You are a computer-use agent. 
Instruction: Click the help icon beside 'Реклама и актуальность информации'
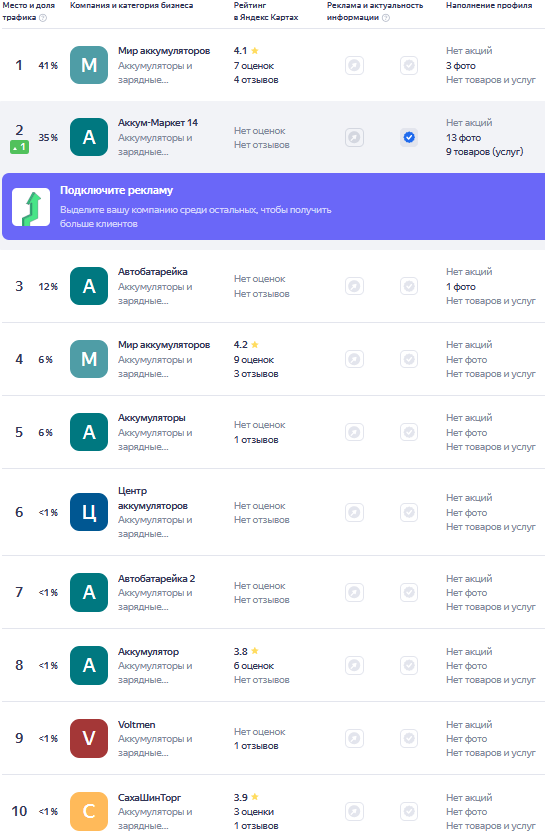click(x=386, y=18)
